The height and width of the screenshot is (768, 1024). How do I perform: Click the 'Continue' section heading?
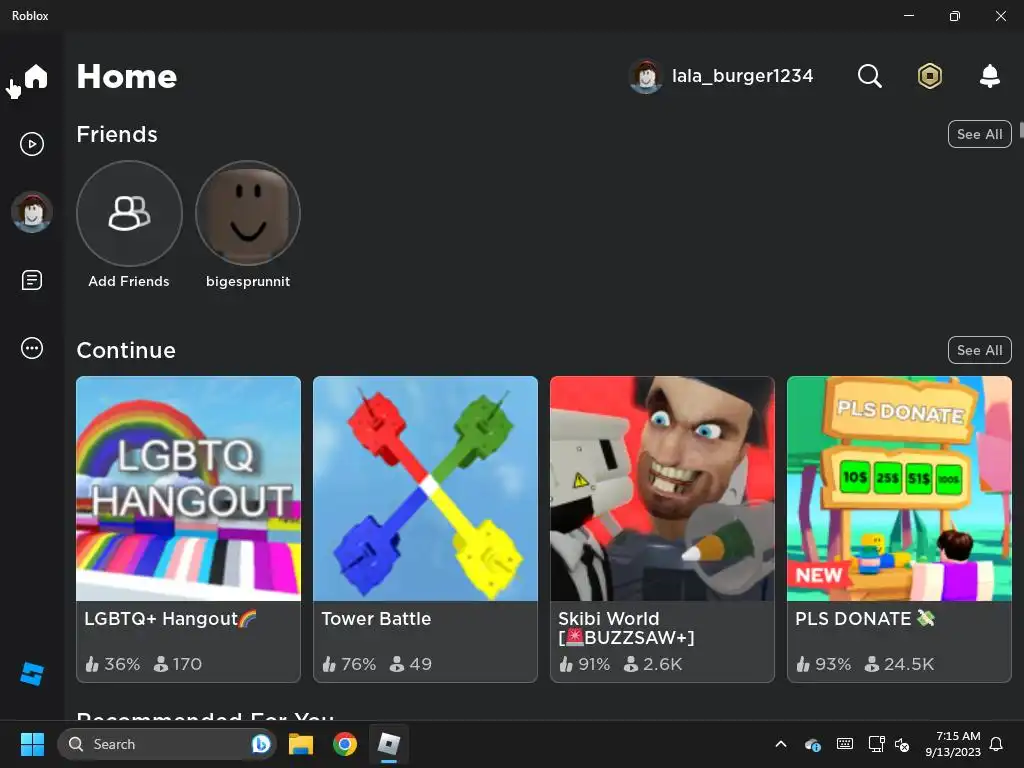126,351
